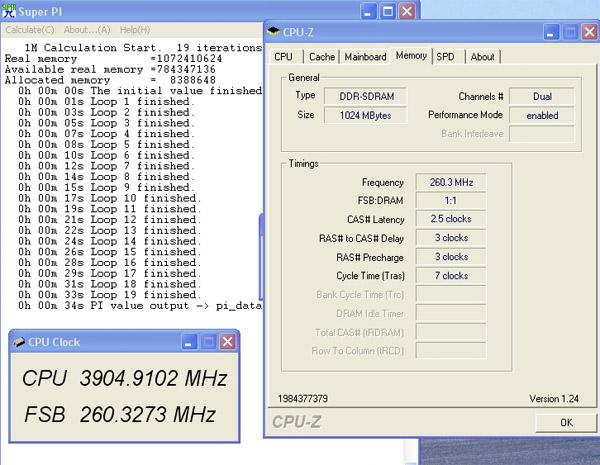Click the 'Loop 15 finished' line
The image size is (600, 465).
[110, 252]
